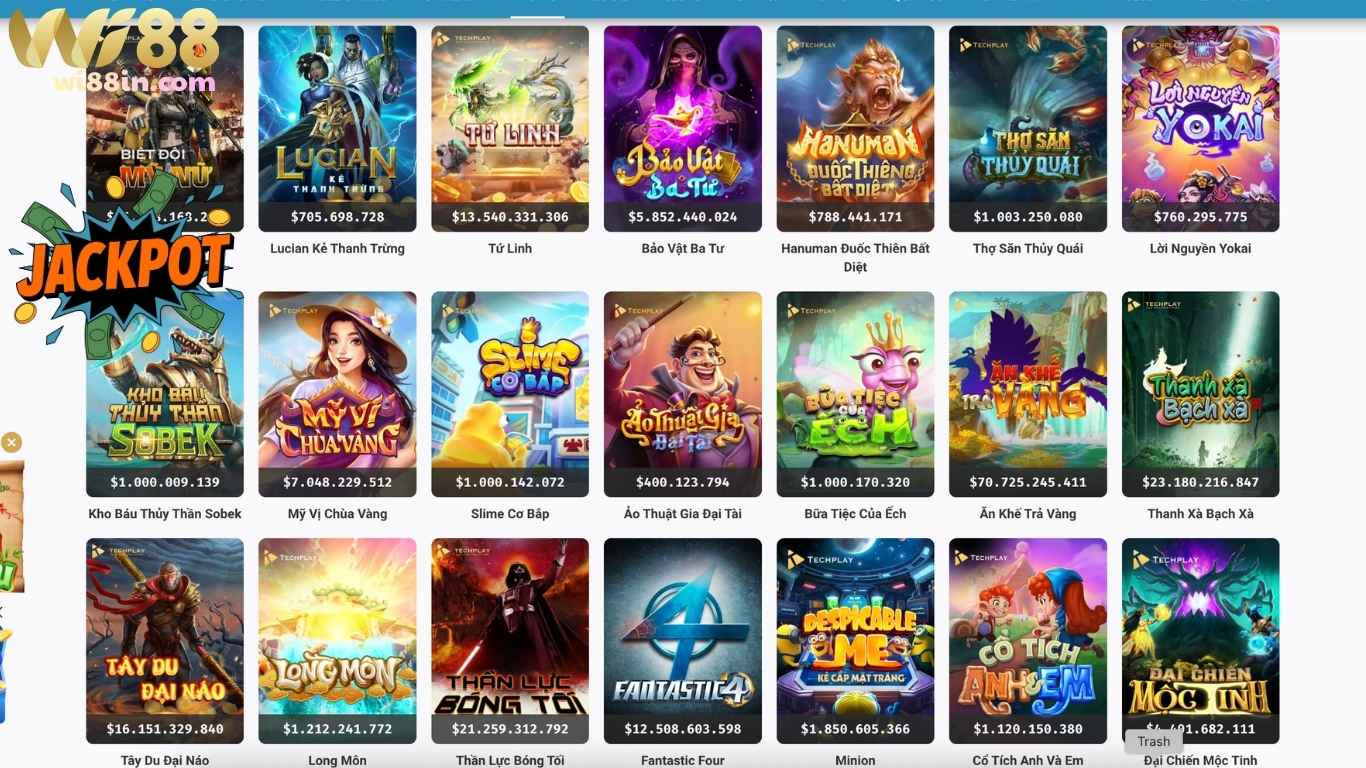Select Hanuman Đuốc Thiên Bất Diệt game
1366x768 pixels.
(x=855, y=129)
